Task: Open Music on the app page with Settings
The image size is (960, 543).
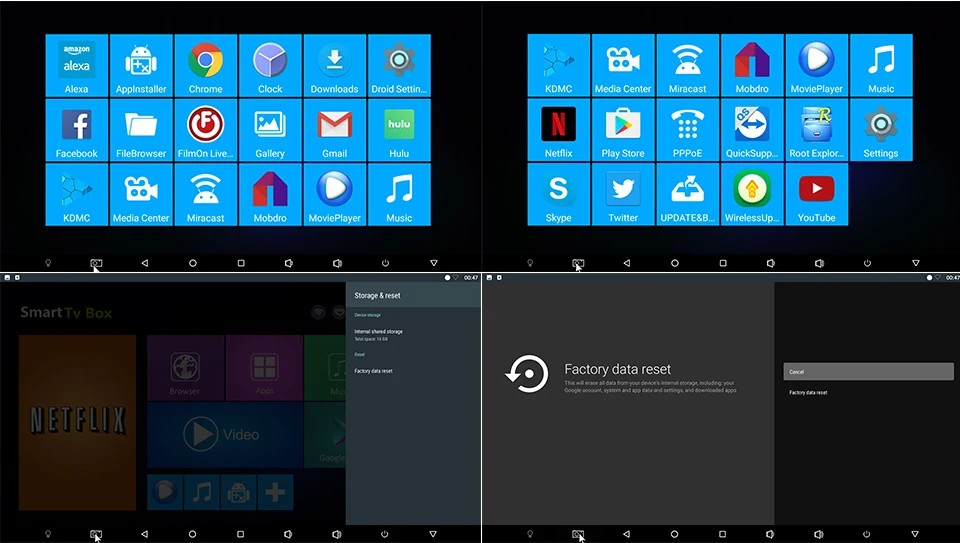Action: pos(881,66)
